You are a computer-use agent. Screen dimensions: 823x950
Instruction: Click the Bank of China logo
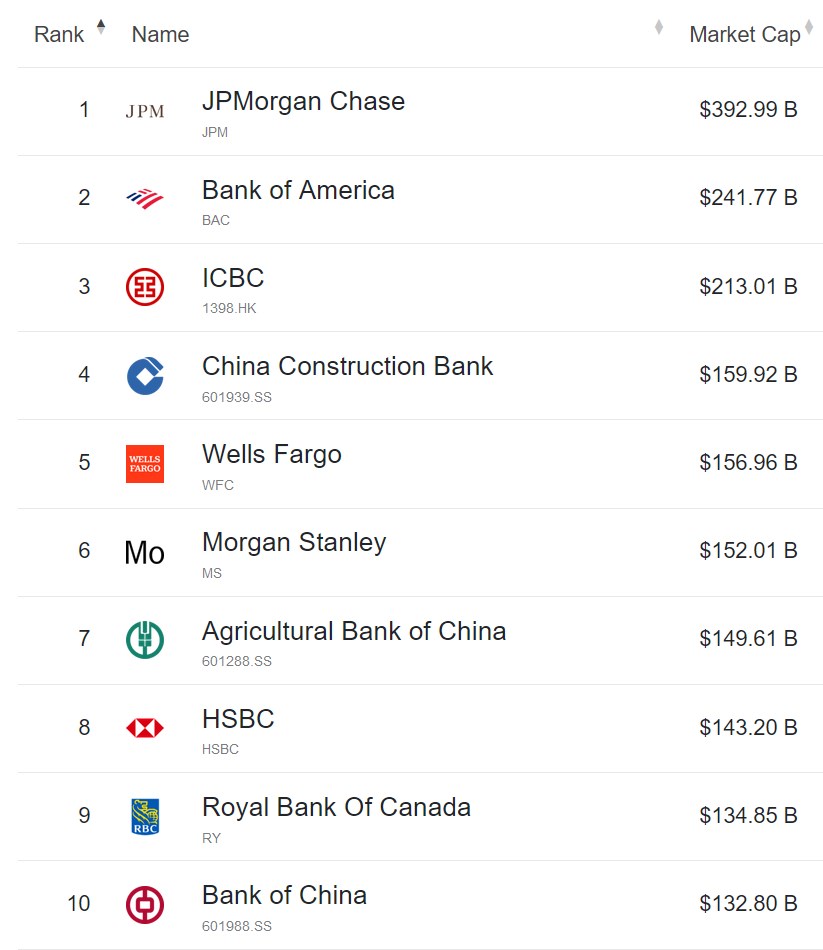click(145, 904)
